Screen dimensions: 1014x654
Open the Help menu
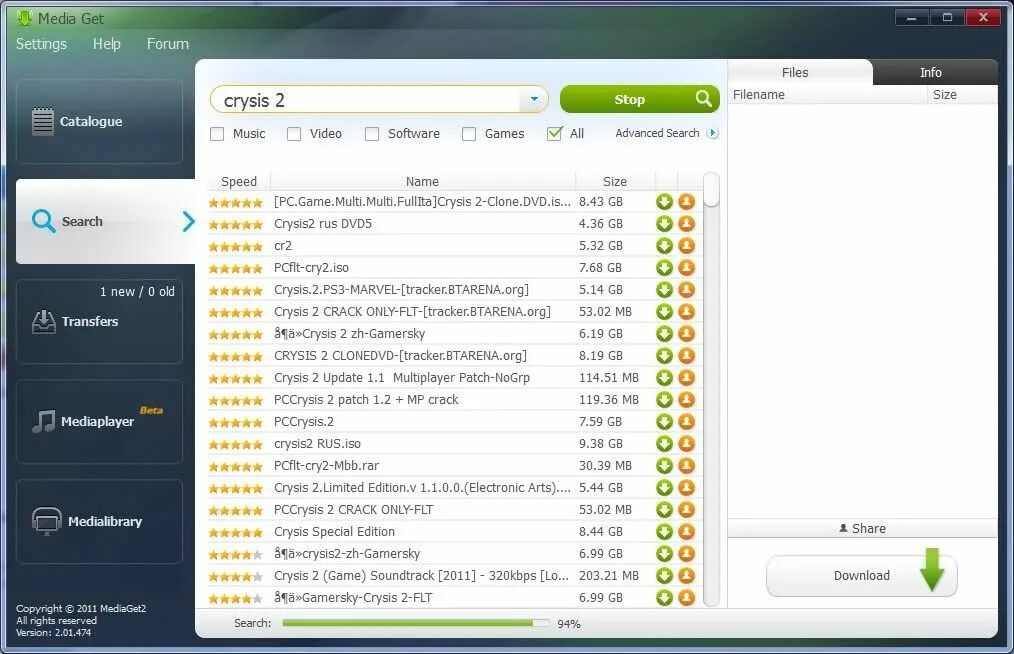(x=107, y=44)
